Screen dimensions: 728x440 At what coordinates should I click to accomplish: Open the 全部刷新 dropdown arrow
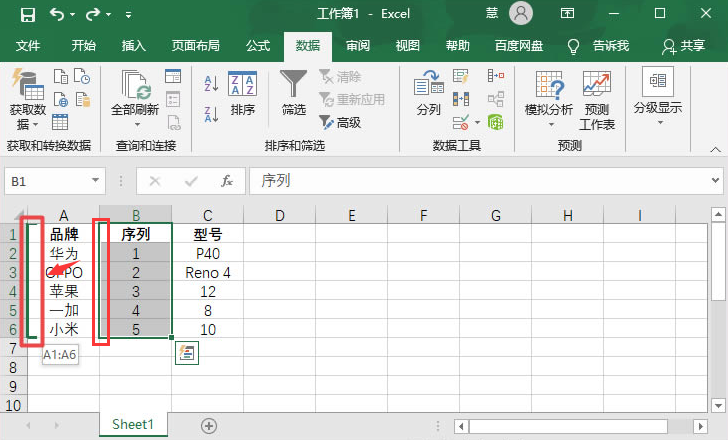point(137,124)
